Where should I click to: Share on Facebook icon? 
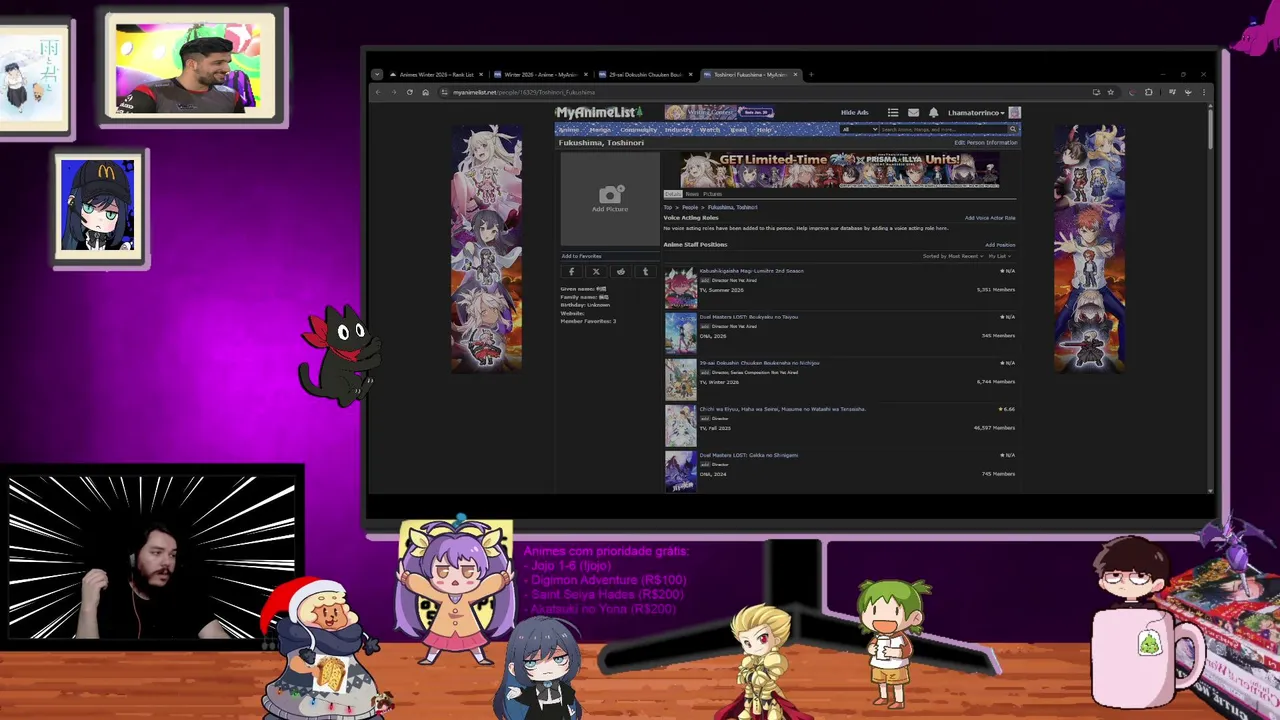pyautogui.click(x=572, y=272)
